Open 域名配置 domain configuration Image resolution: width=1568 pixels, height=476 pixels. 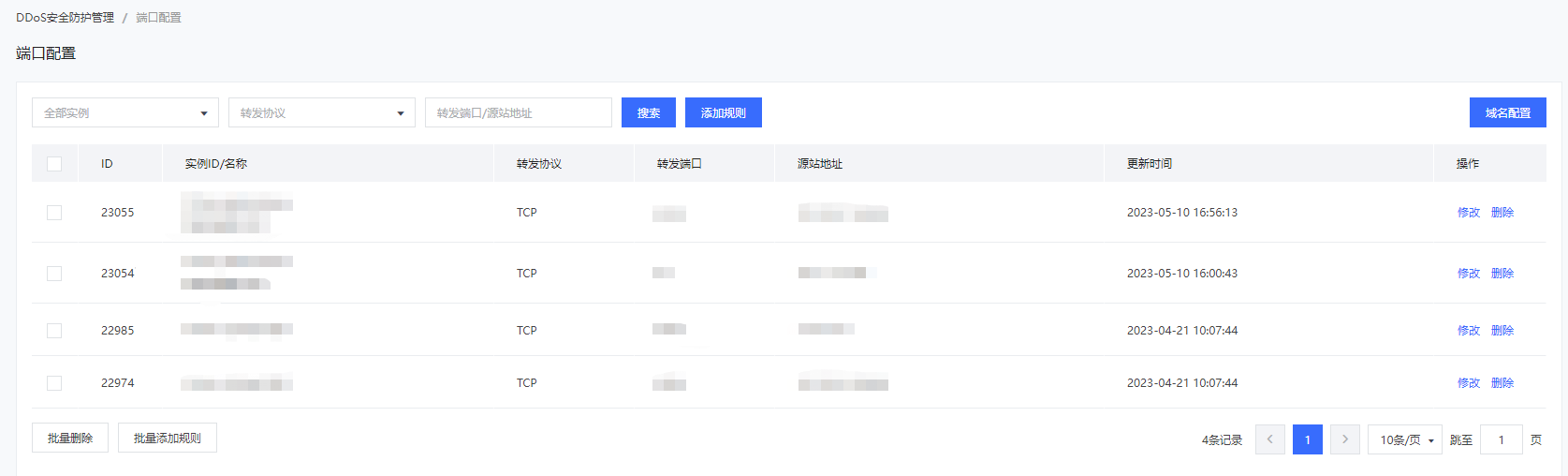pos(1507,113)
